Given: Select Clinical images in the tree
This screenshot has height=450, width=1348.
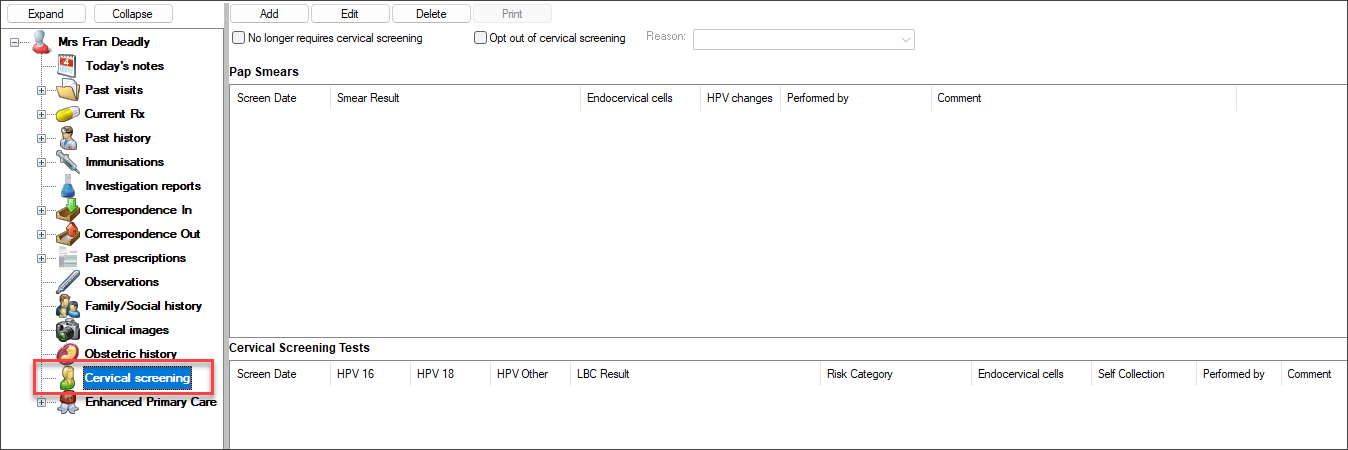Looking at the screenshot, I should point(127,330).
